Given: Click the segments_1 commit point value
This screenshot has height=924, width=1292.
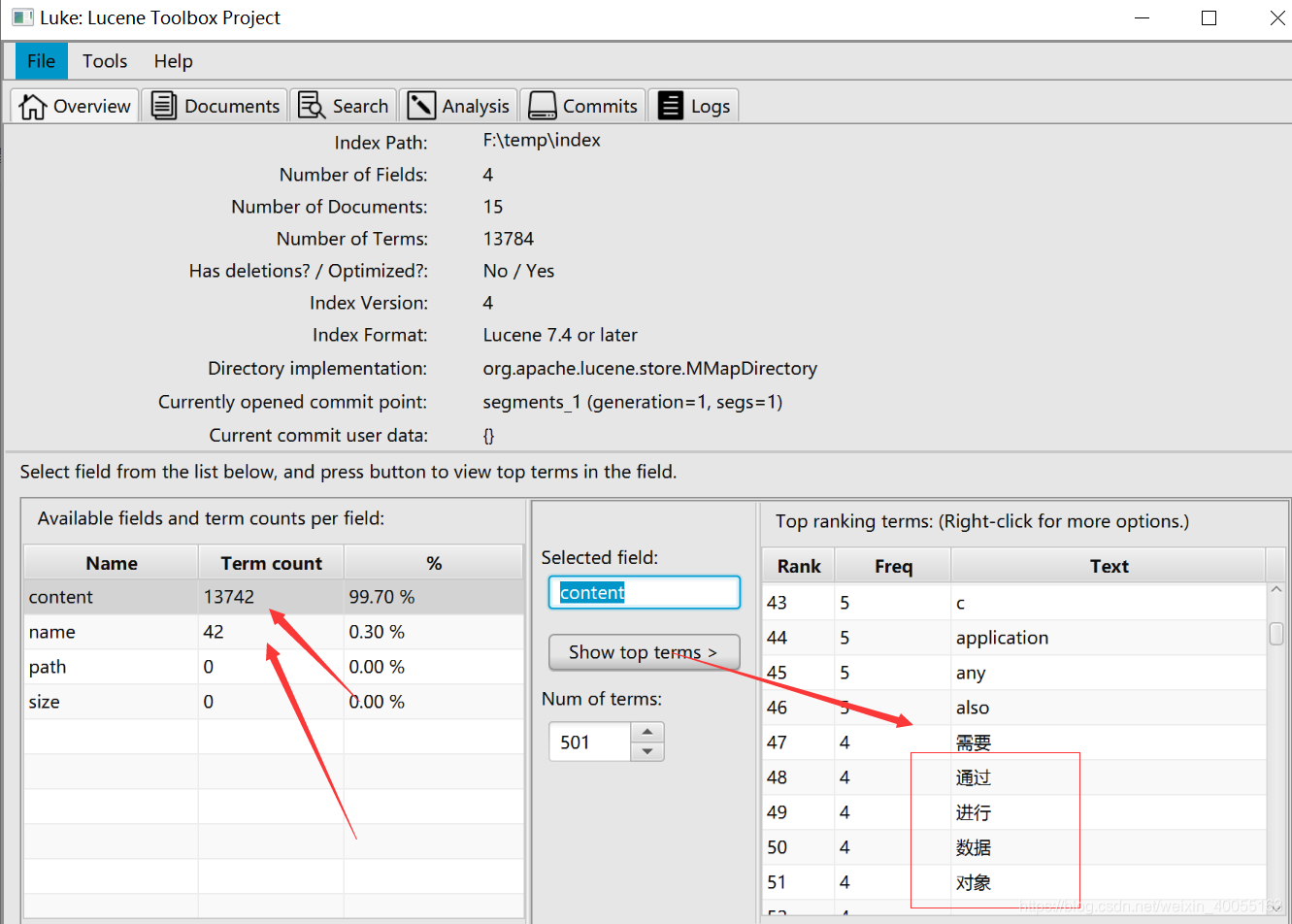Looking at the screenshot, I should tap(632, 402).
